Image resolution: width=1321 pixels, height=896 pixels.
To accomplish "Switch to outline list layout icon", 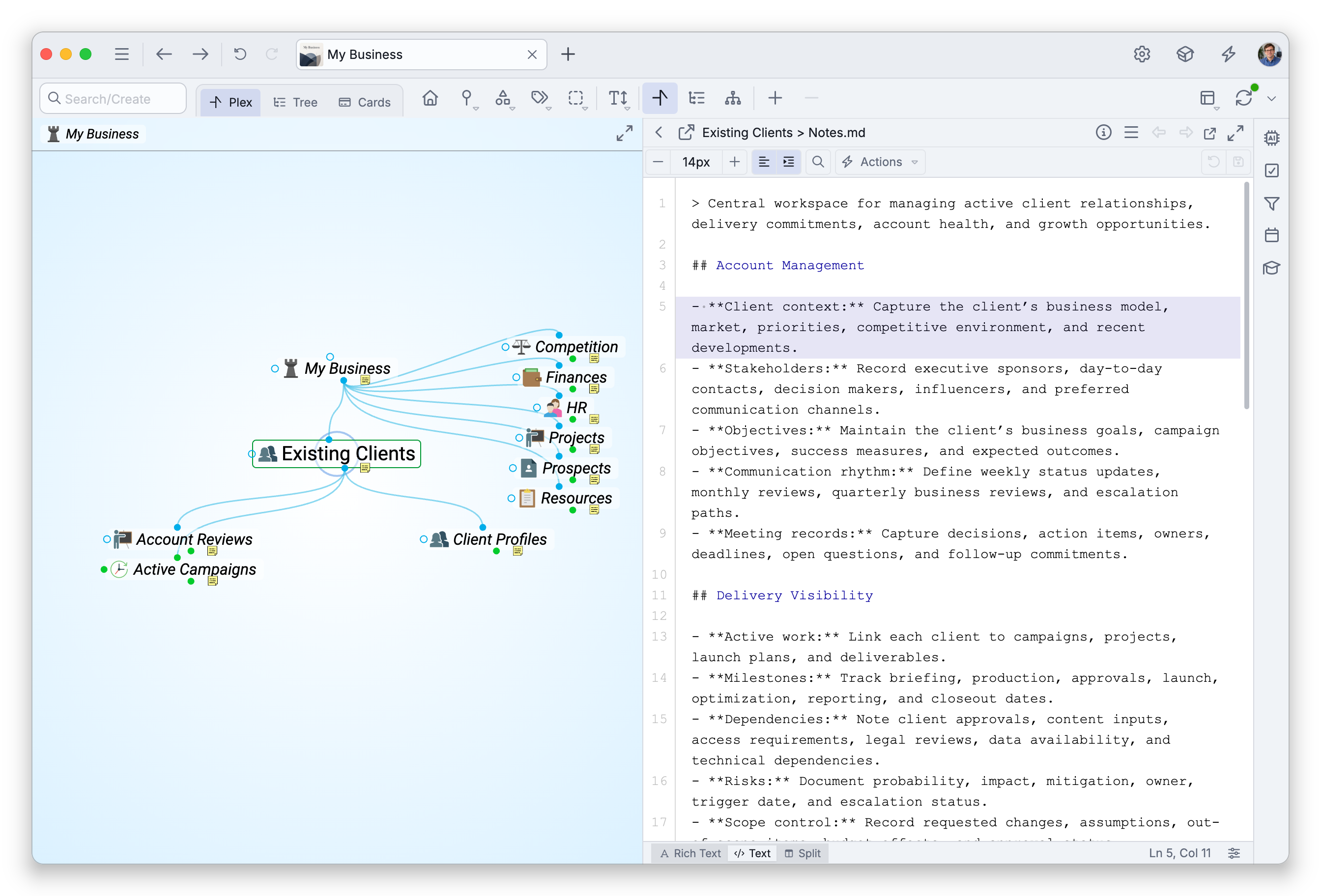I will coord(696,98).
